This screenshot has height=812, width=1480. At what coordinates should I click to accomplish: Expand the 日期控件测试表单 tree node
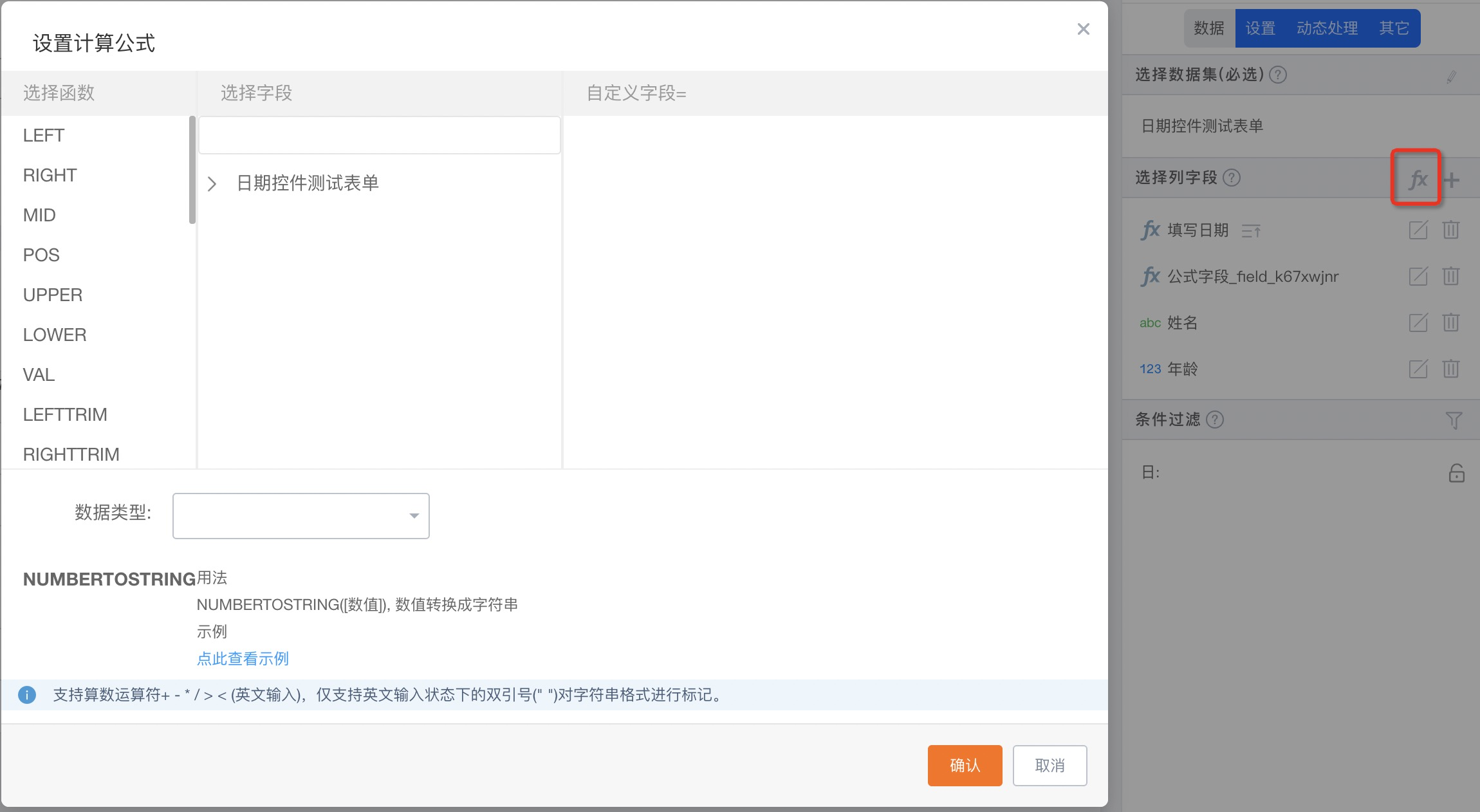tap(212, 184)
